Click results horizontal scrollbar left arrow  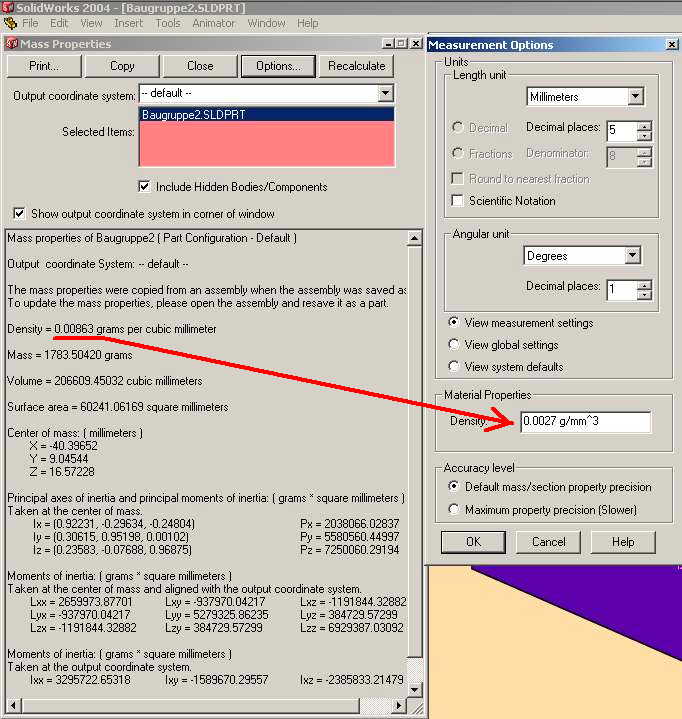pyautogui.click(x=13, y=706)
